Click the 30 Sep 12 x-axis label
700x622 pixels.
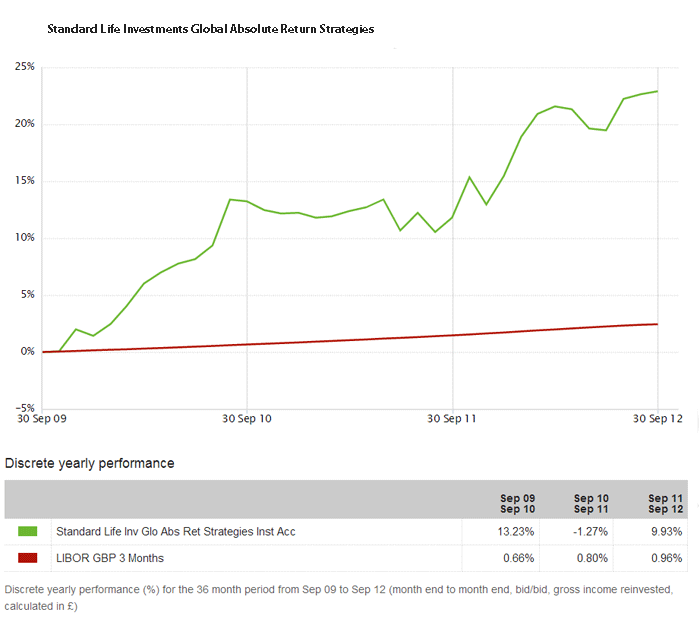pos(658,419)
